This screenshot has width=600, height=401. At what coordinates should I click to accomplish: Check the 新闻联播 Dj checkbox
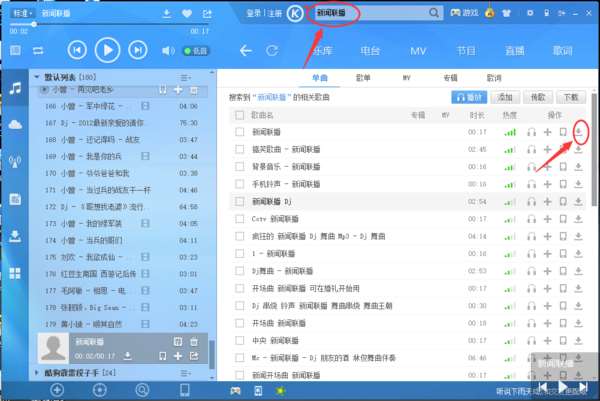tap(240, 202)
